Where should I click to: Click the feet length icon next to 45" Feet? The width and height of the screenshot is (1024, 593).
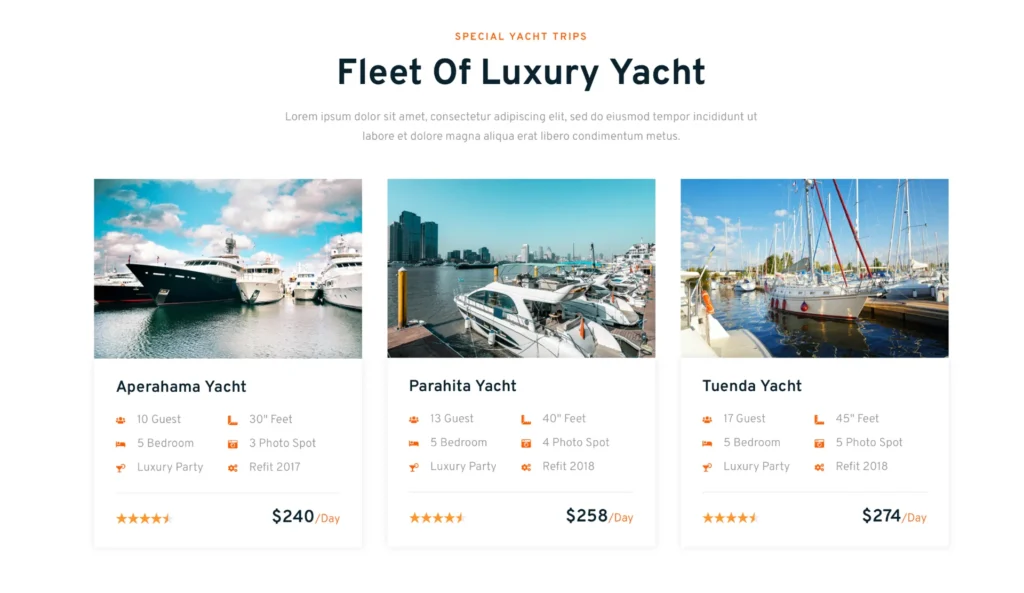[x=819, y=419]
